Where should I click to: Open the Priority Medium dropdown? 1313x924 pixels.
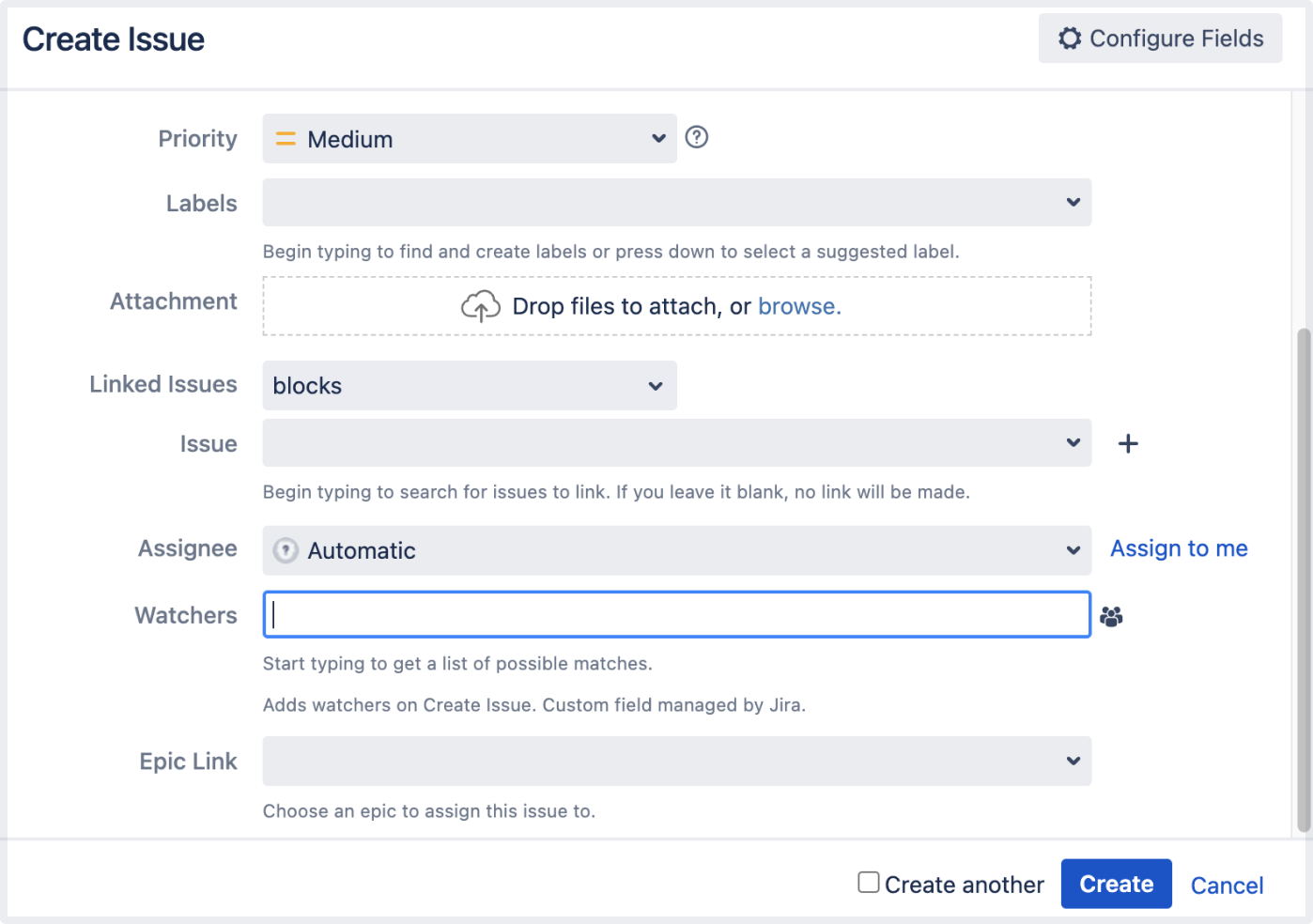[x=470, y=139]
